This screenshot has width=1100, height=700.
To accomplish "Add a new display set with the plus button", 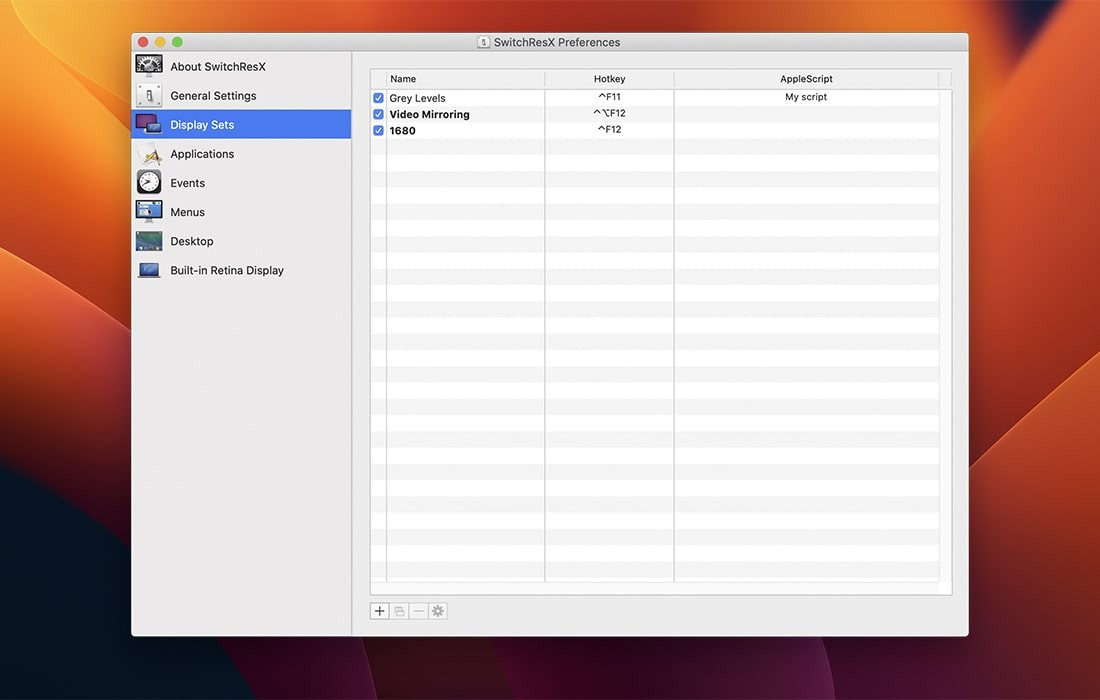I will [x=379, y=610].
